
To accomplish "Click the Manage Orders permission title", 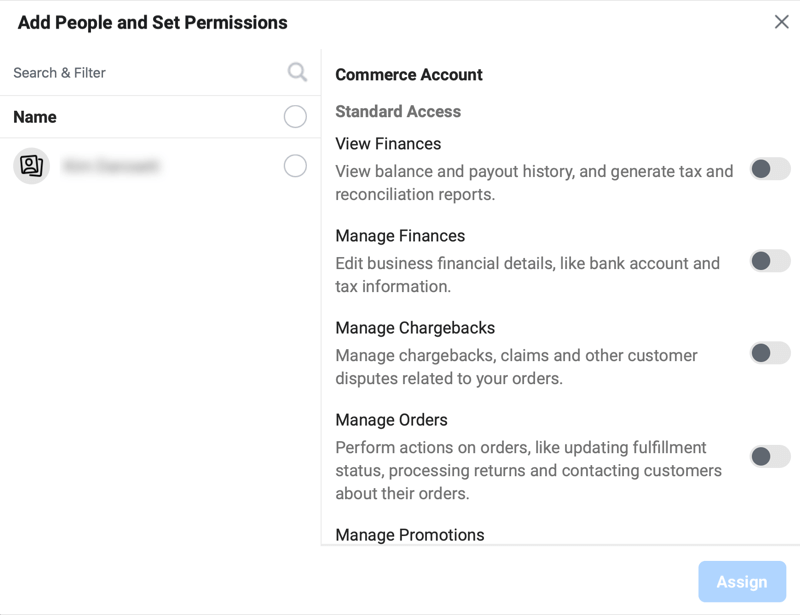I will (x=391, y=420).
